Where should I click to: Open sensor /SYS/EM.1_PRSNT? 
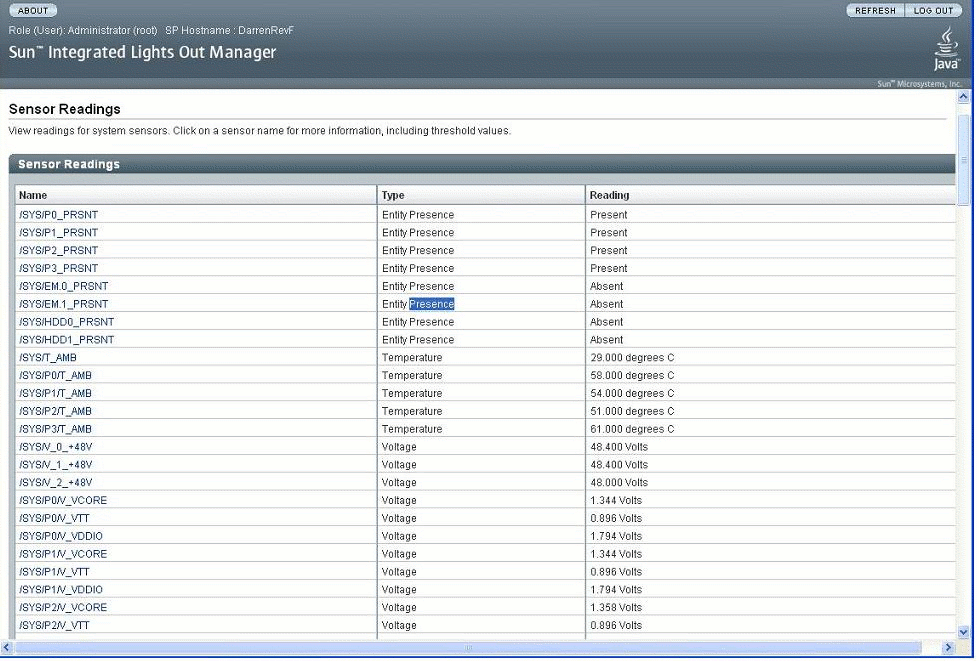(63, 304)
